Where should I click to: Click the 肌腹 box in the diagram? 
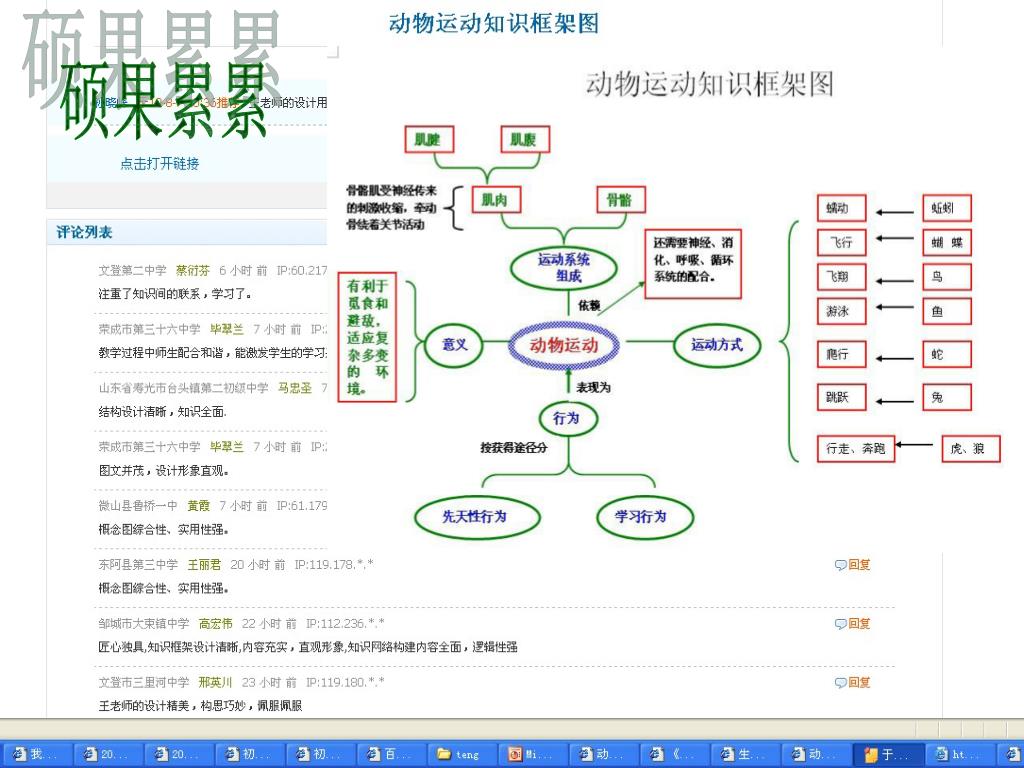pyautogui.click(x=525, y=139)
